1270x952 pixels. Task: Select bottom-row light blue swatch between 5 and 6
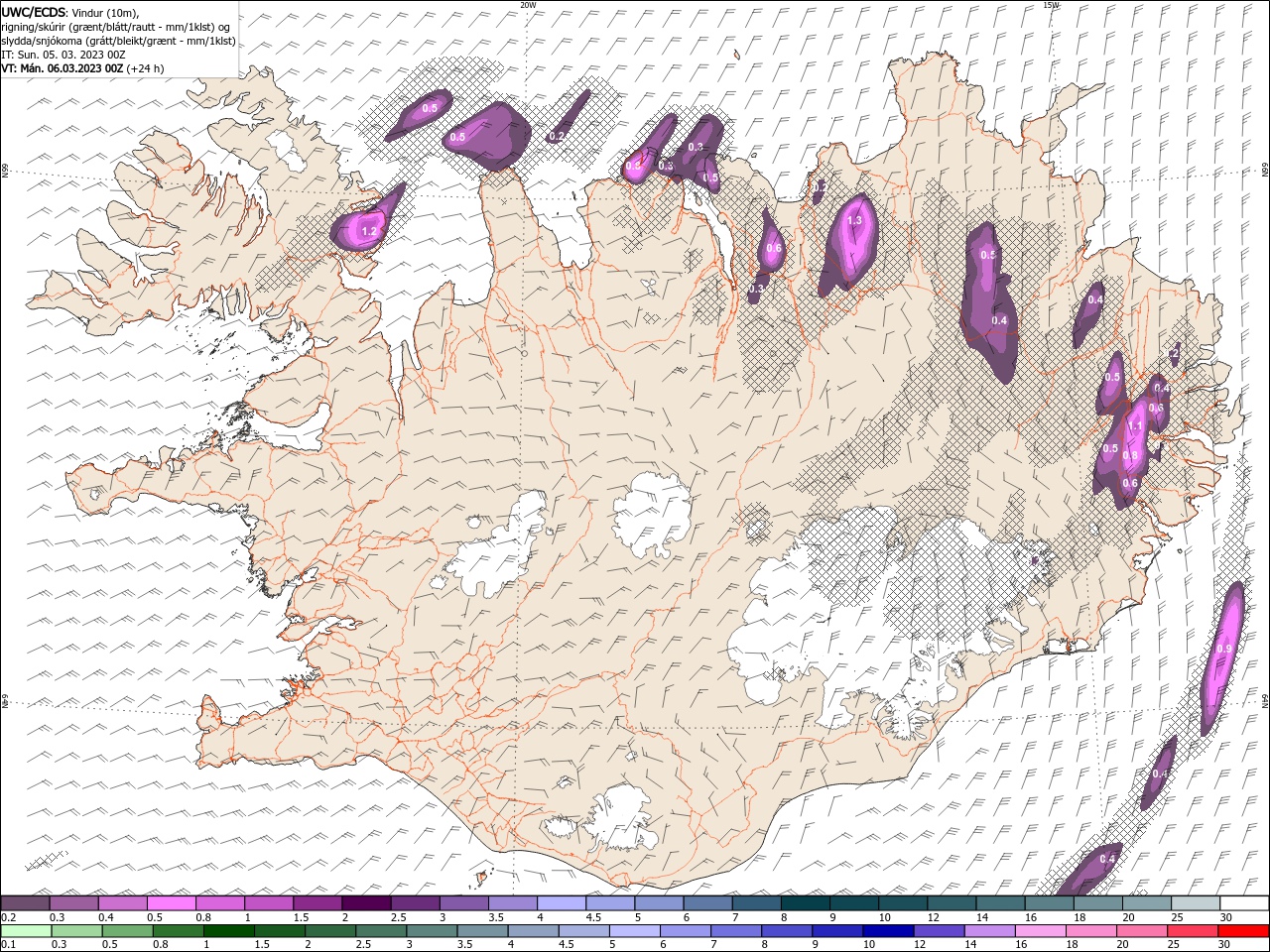(x=634, y=931)
